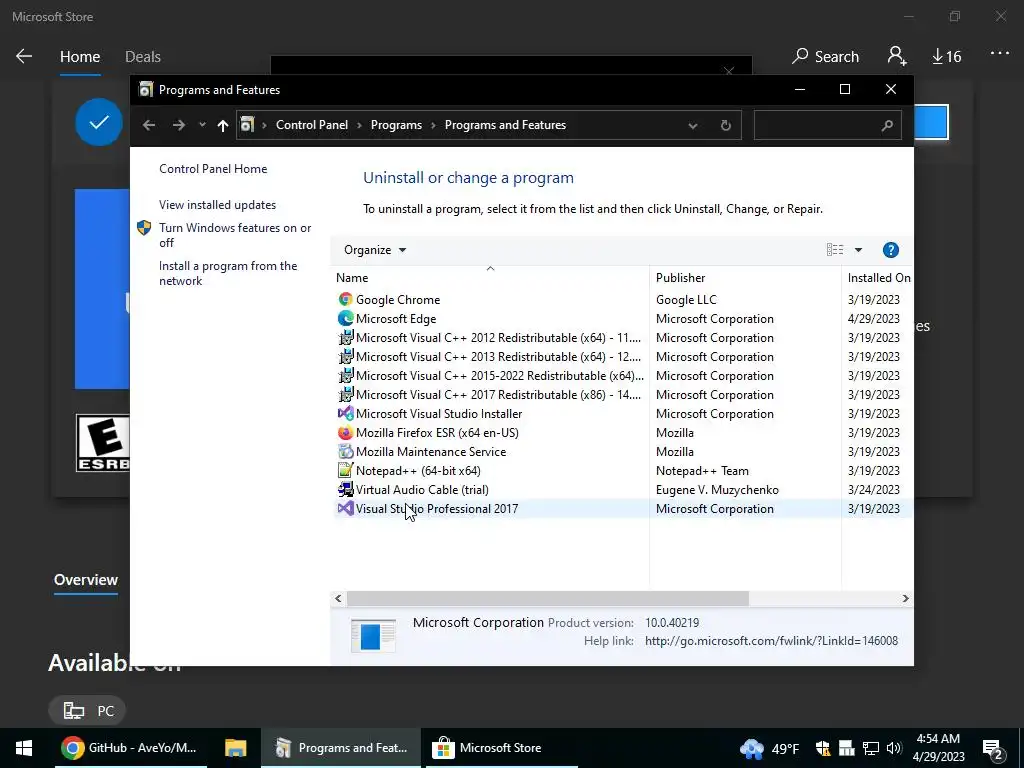This screenshot has height=768, width=1024.
Task: Open Microsoft Store downloads showing 16
Action: 946,57
